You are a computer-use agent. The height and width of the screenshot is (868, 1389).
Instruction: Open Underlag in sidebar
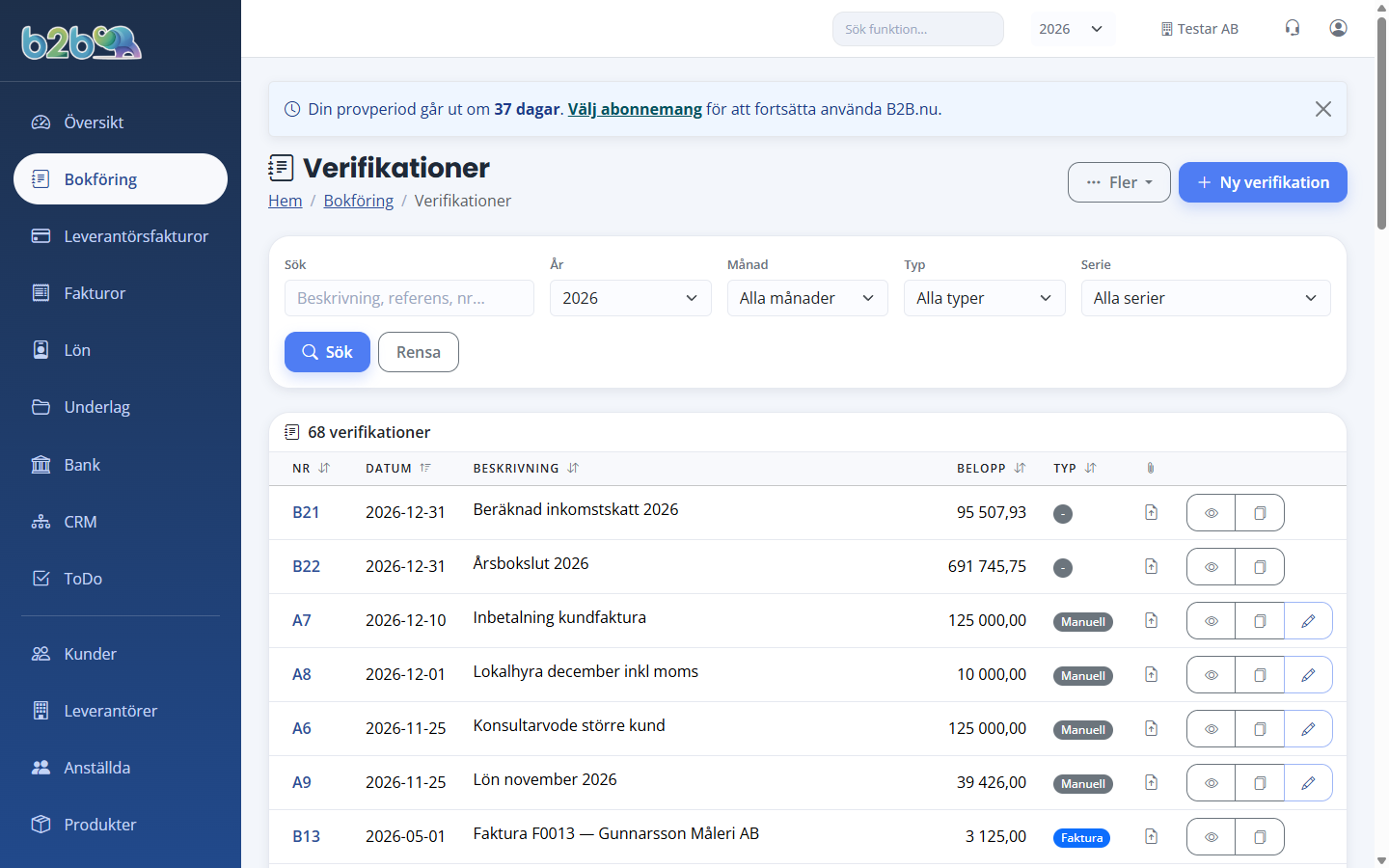tap(121, 407)
